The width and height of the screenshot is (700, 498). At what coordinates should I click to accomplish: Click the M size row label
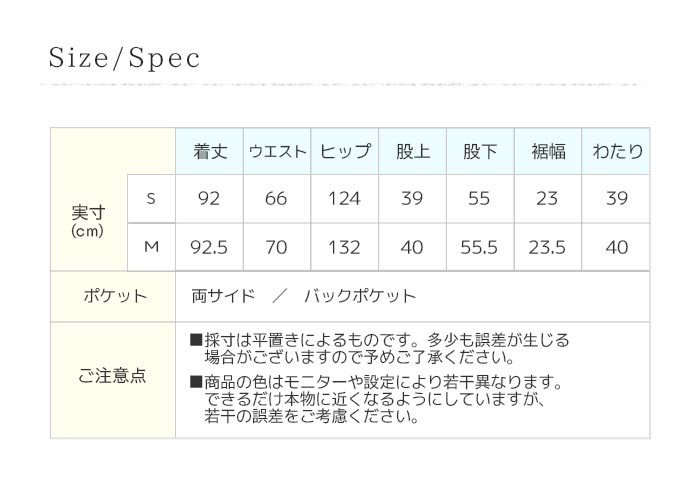[x=151, y=247]
